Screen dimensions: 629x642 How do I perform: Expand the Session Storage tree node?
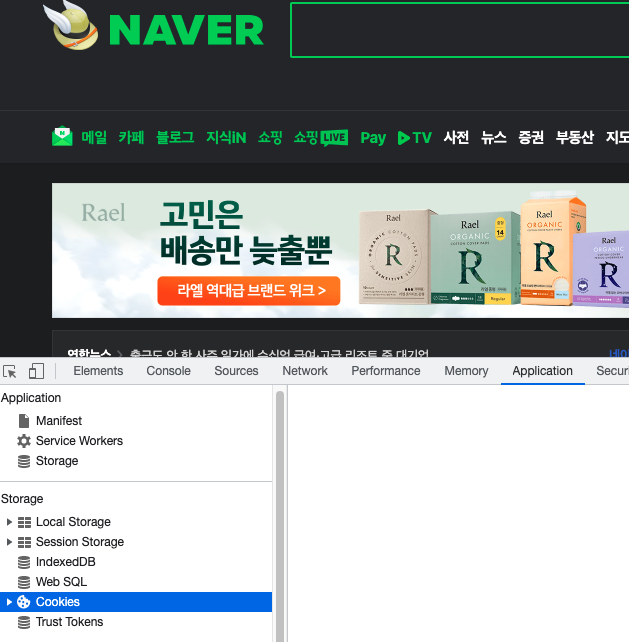(x=9, y=542)
